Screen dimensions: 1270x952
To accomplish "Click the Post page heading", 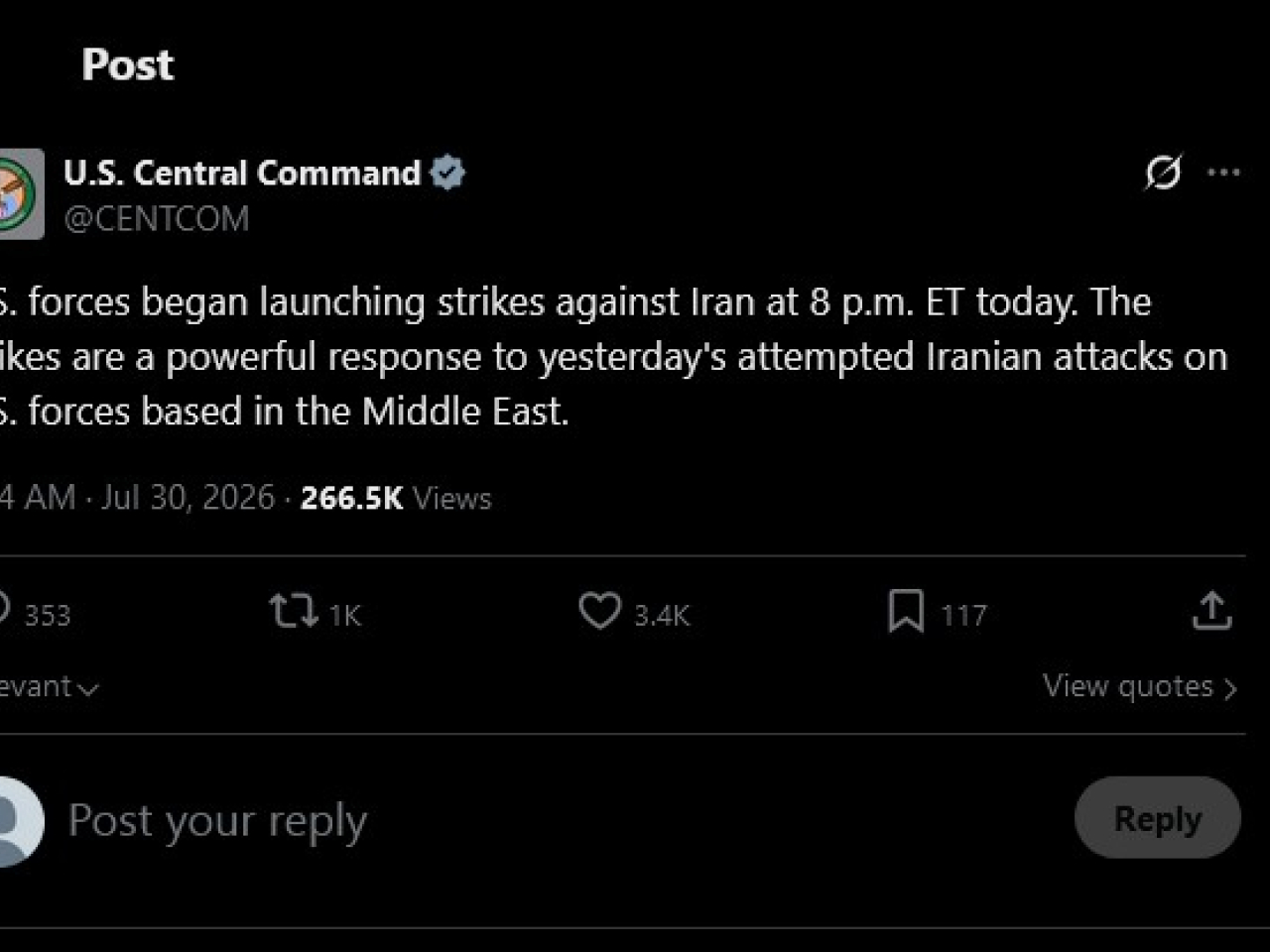I will point(127,65).
